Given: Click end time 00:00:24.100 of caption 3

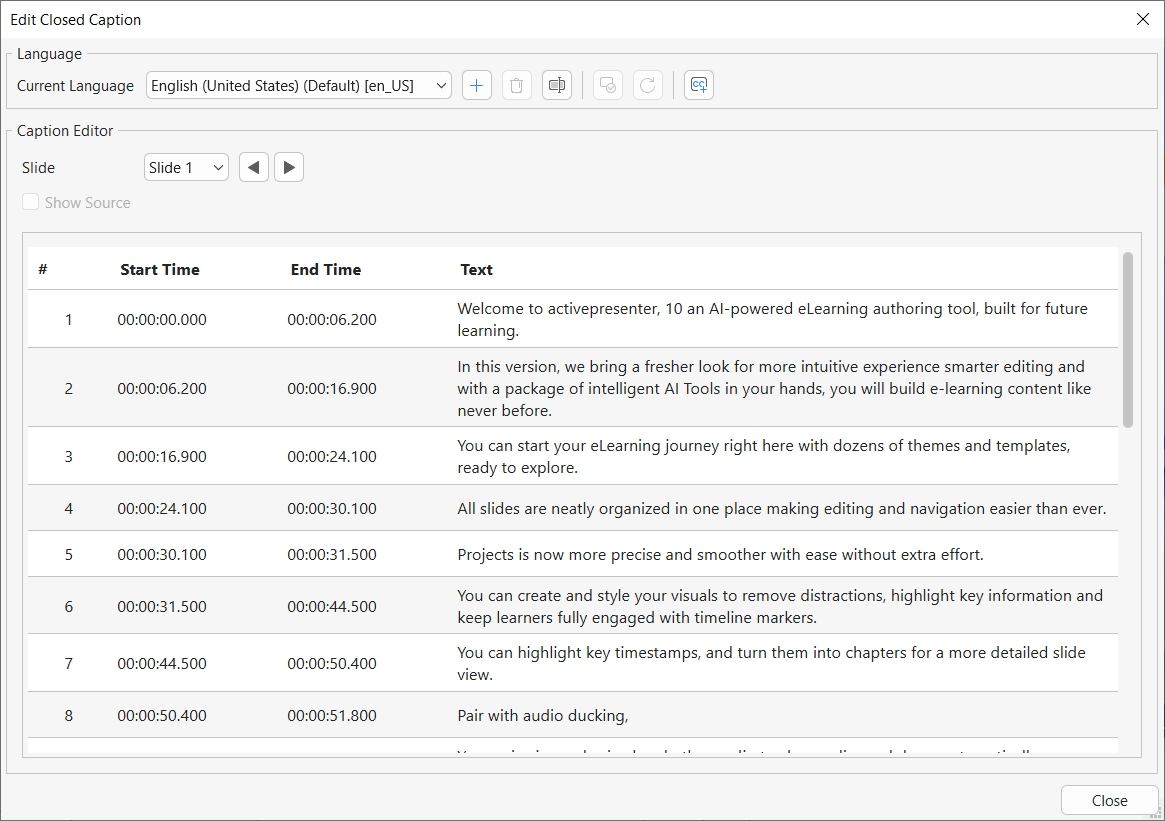Looking at the screenshot, I should pyautogui.click(x=332, y=456).
